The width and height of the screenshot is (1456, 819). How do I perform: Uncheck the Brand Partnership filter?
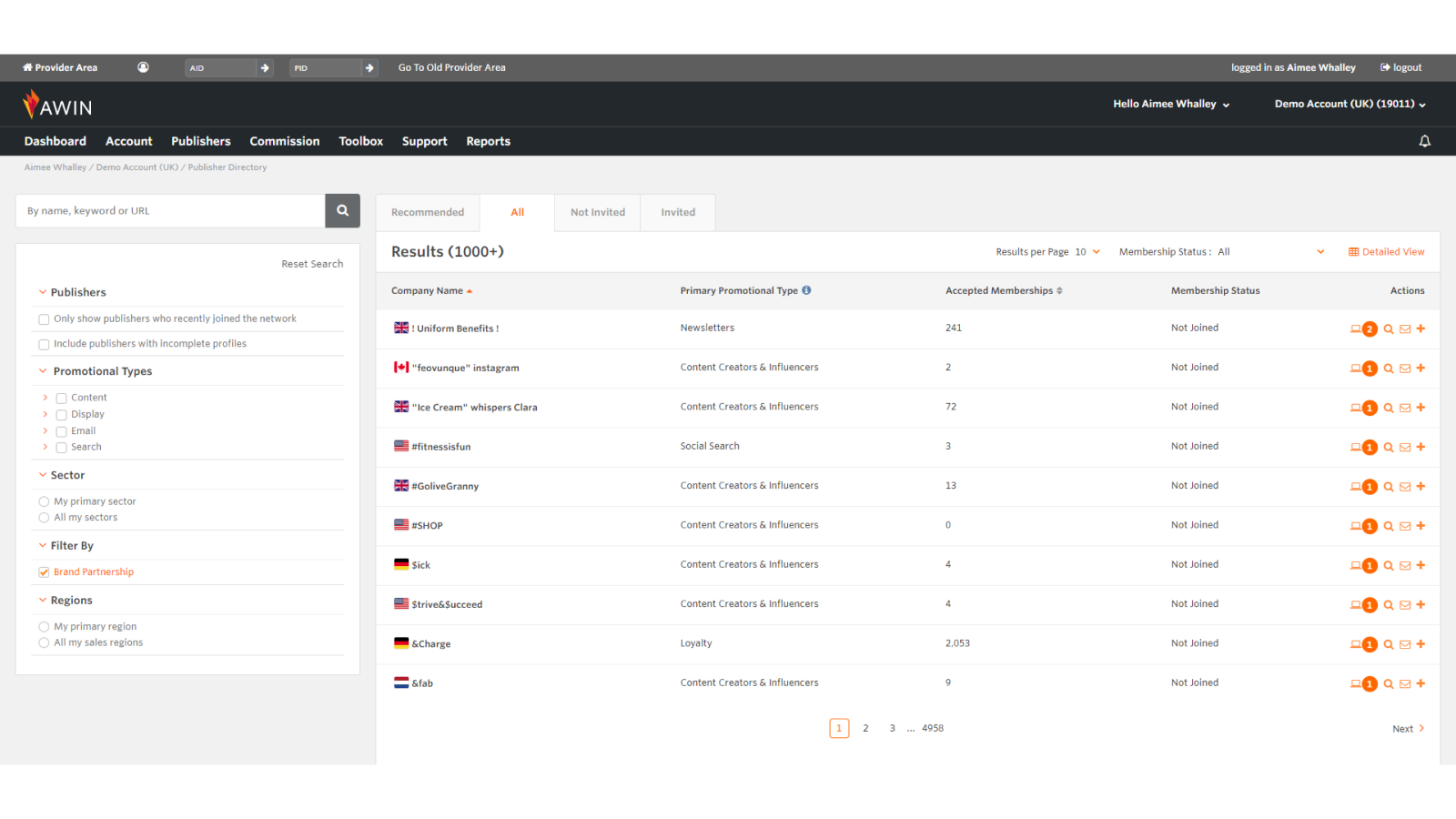pos(44,572)
